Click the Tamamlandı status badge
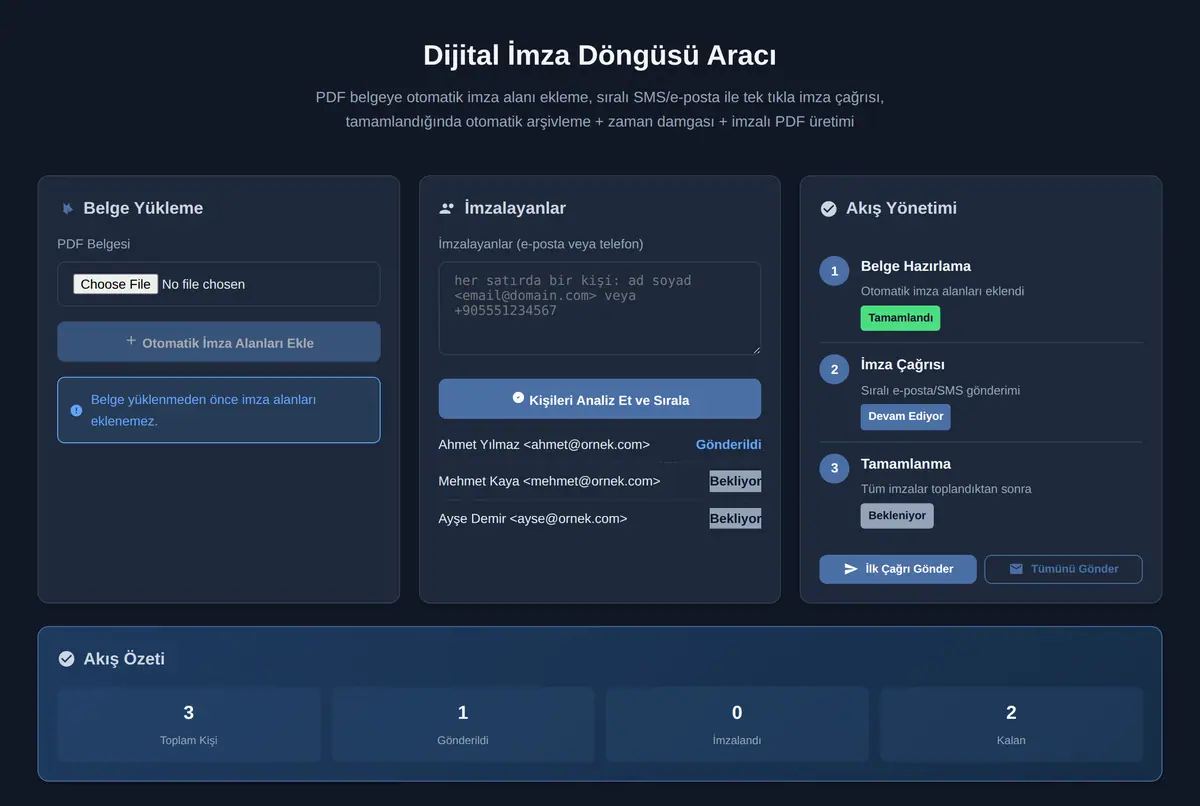Viewport: 1200px width, 806px height. coord(900,318)
